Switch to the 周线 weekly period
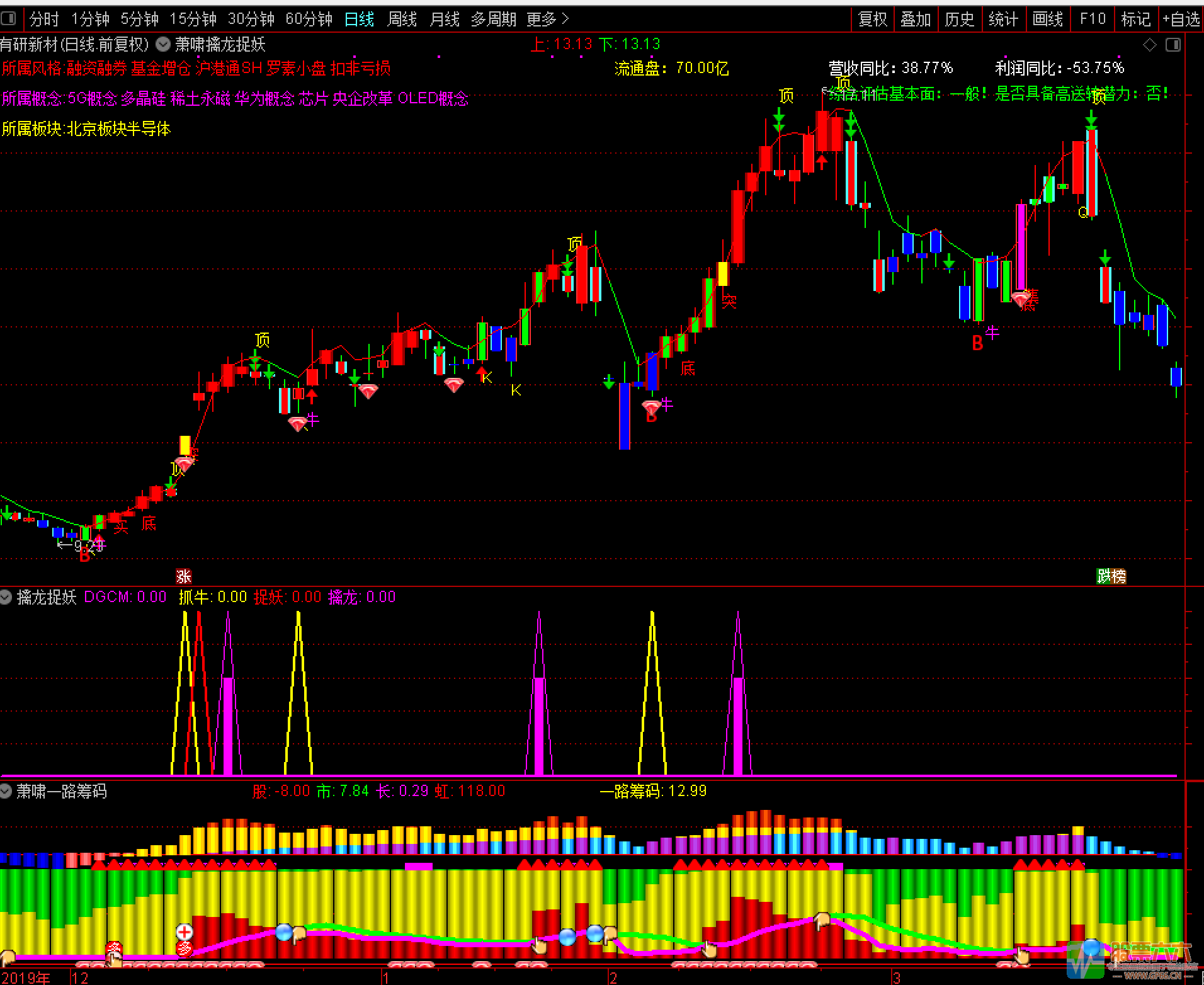Viewport: 1204px width, 985px height. [402, 20]
